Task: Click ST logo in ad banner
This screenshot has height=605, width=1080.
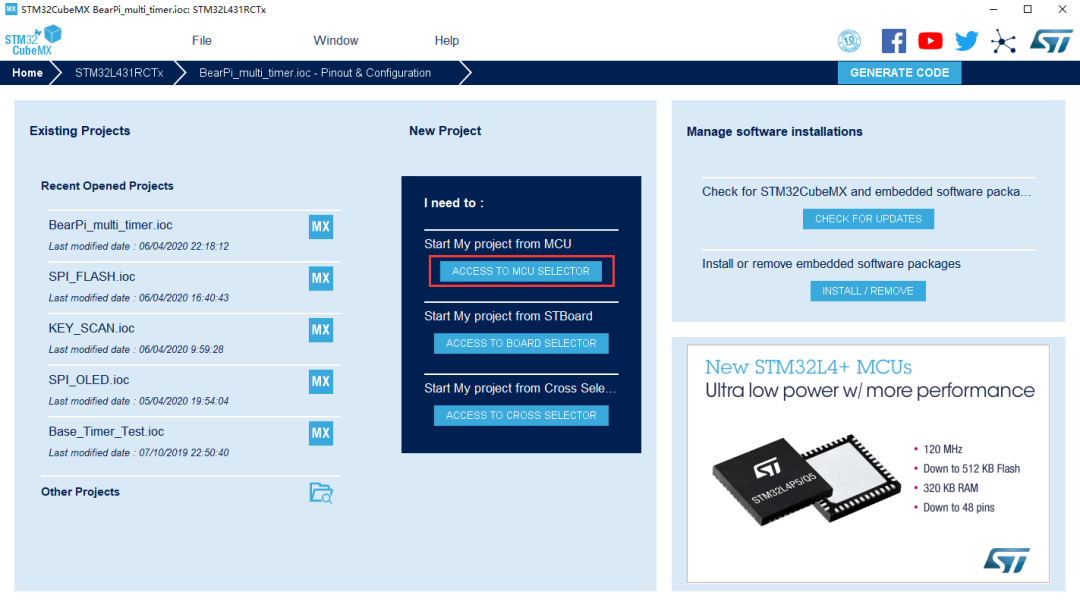Action: [x=1006, y=560]
